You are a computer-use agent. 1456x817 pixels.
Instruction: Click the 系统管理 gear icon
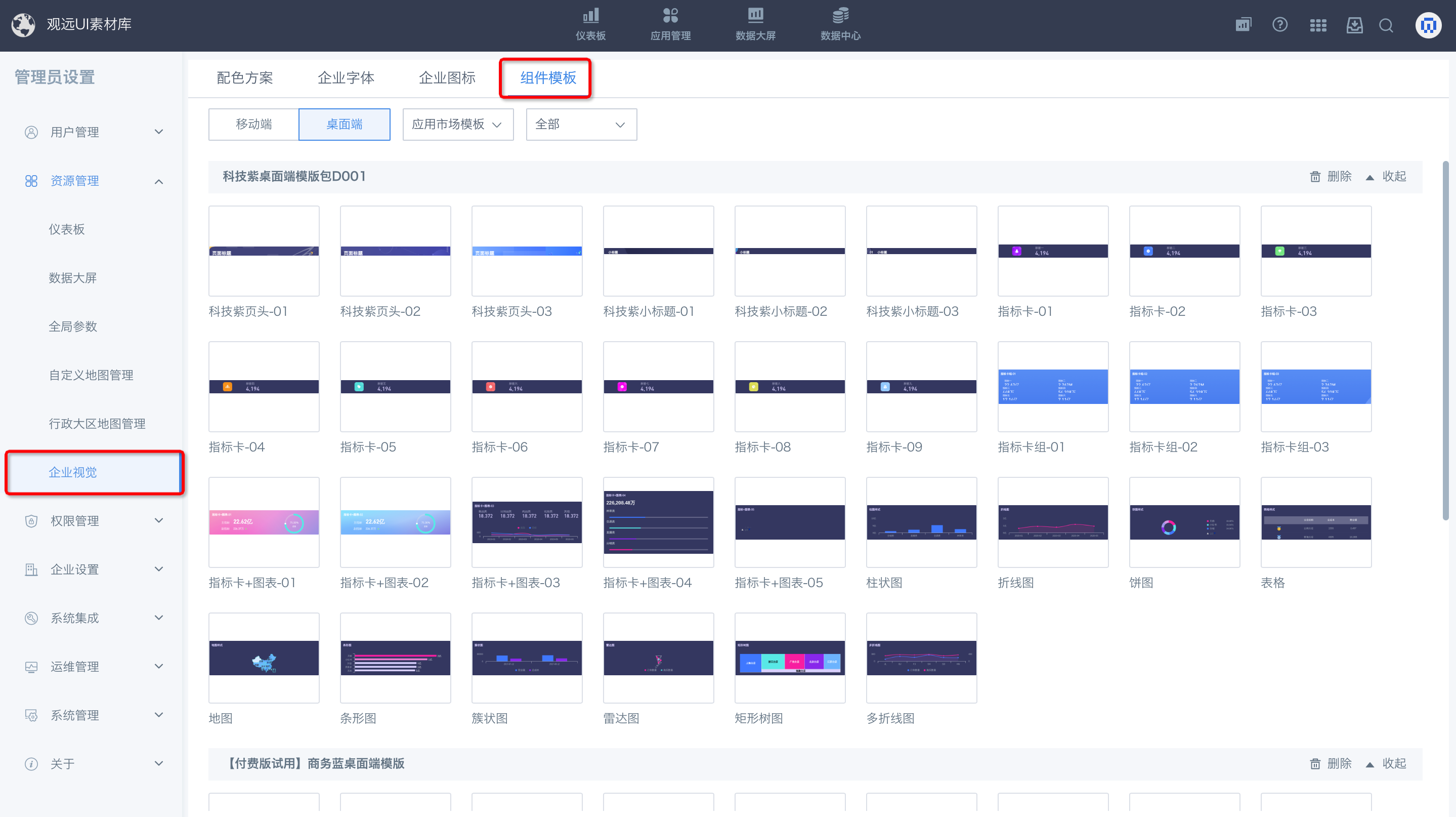(31, 715)
